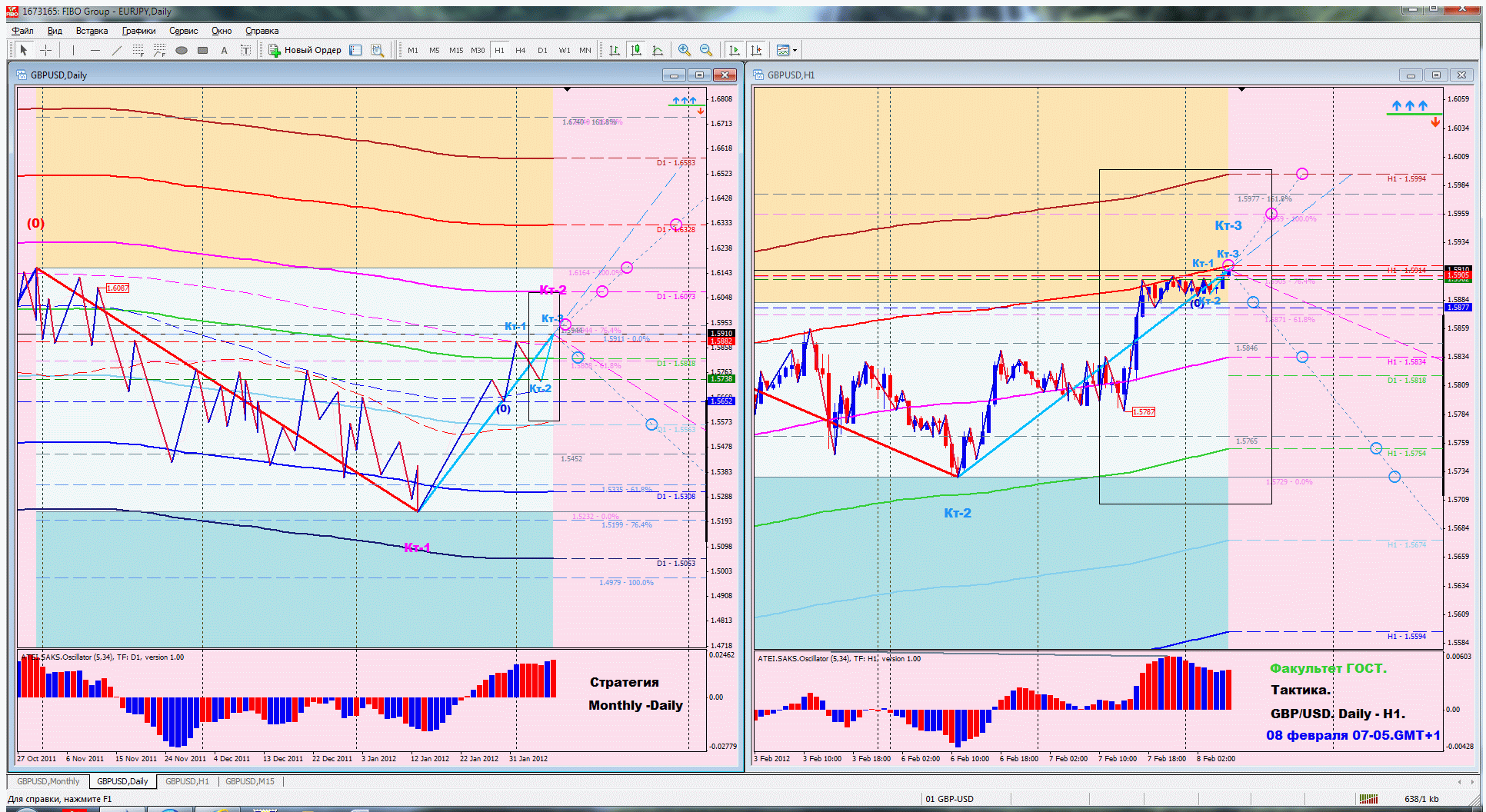1486x812 pixels.
Task: Select the text label tool
Action: pyautogui.click(x=246, y=50)
